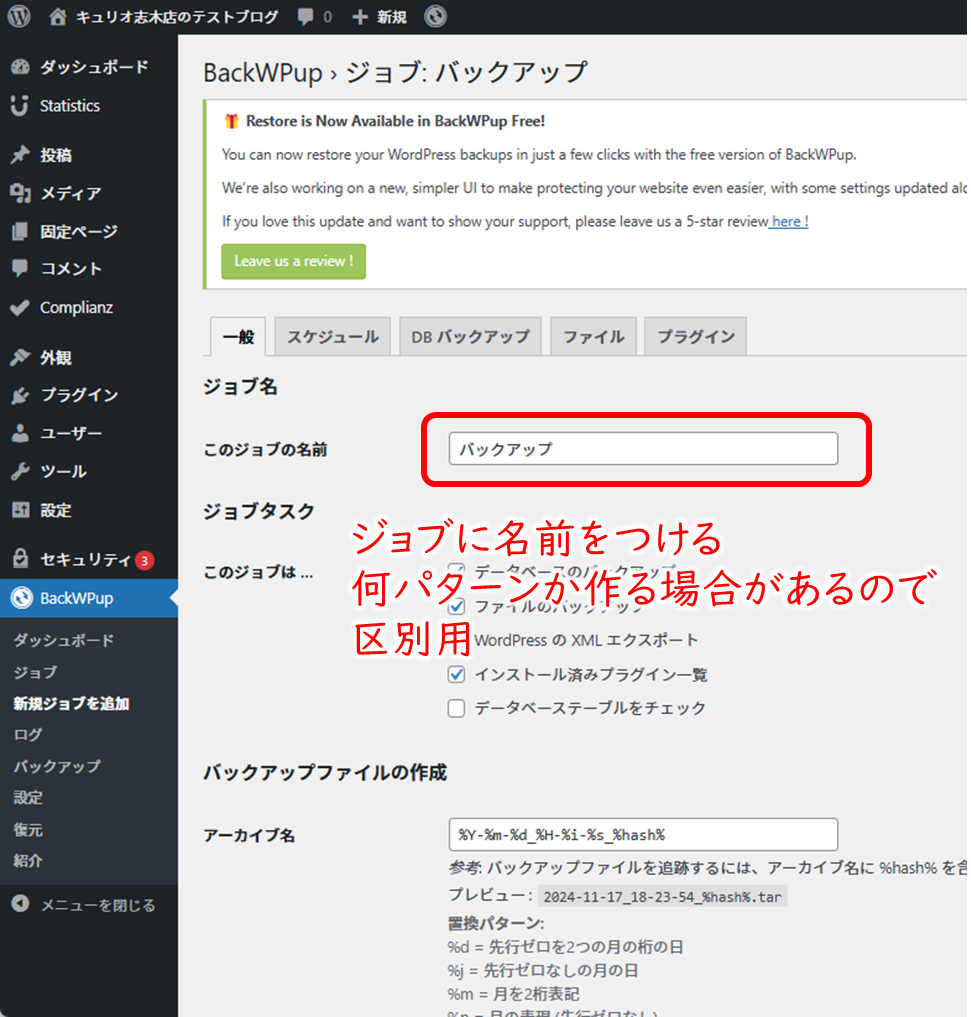Click the このジョブの名前 input field
The width and height of the screenshot is (971, 1017).
pos(643,449)
